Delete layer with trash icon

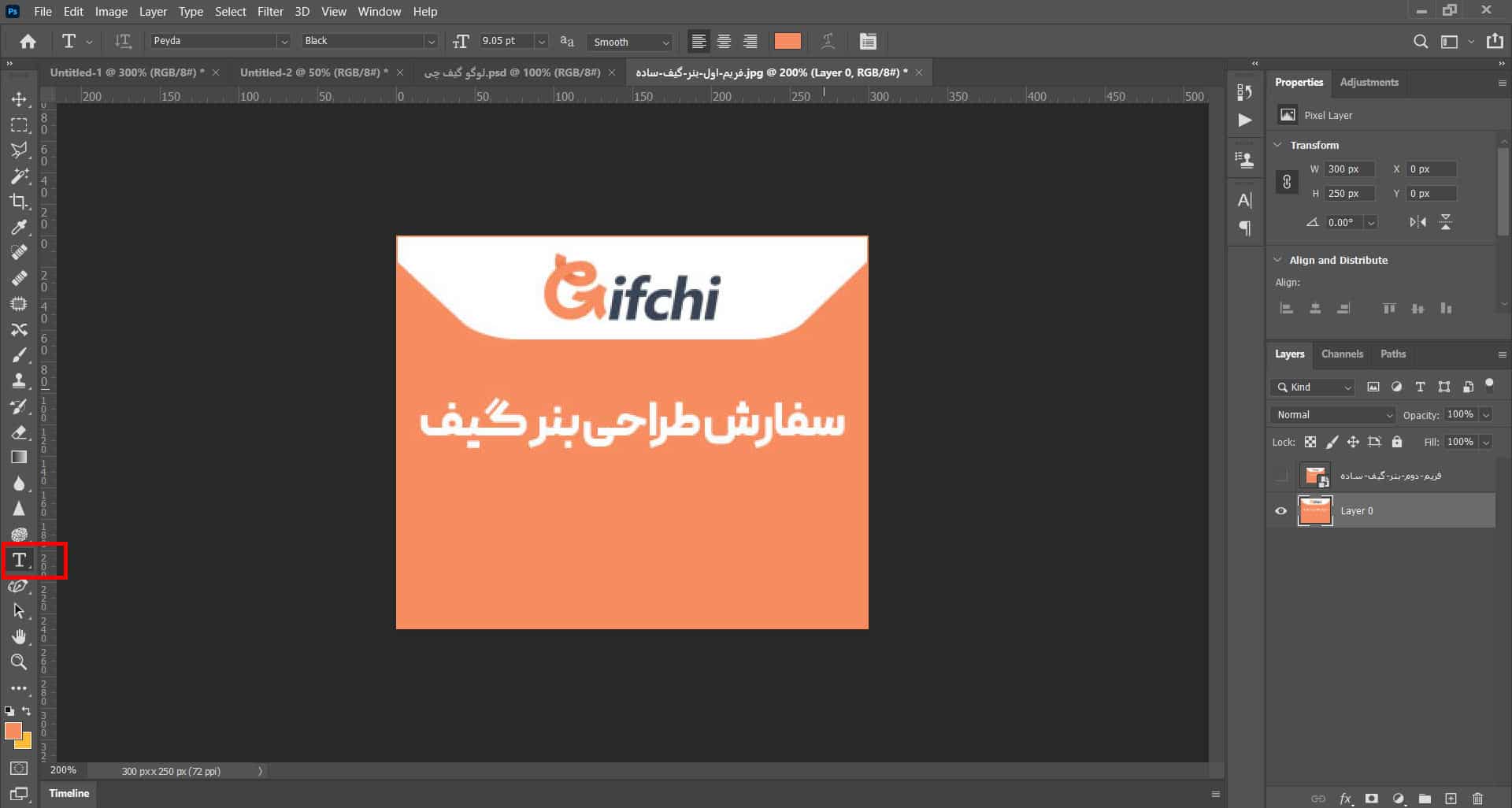[x=1477, y=799]
